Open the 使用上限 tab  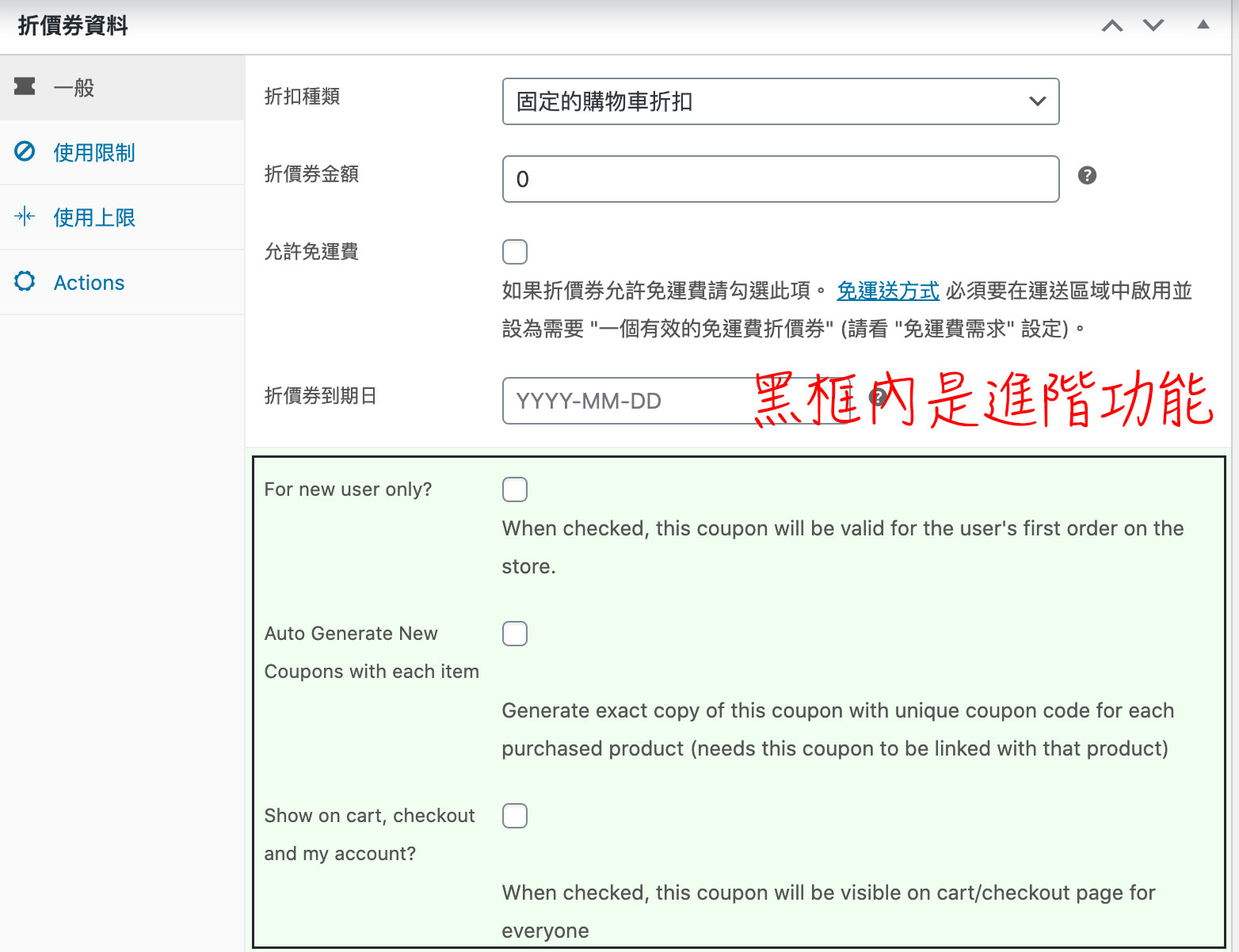(x=122, y=217)
